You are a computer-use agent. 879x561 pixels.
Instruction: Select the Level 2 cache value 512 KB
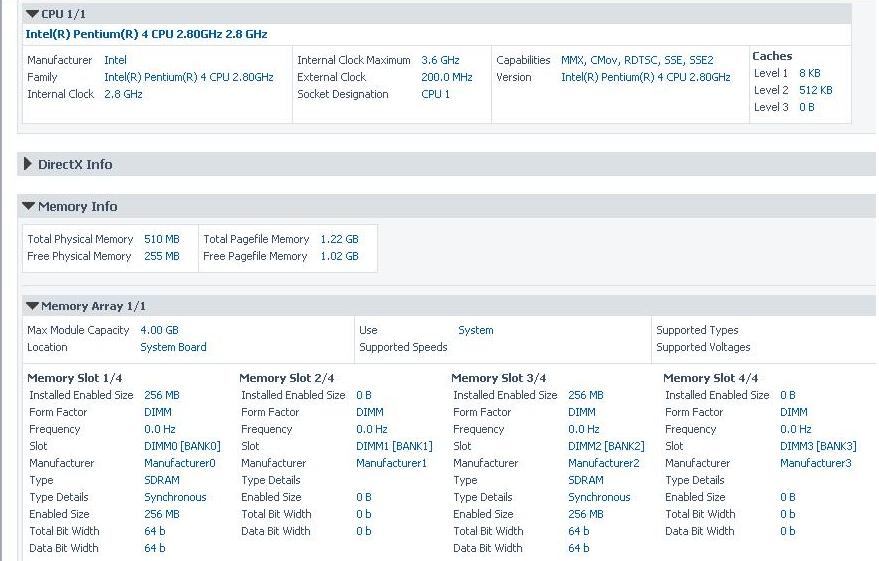click(x=816, y=90)
